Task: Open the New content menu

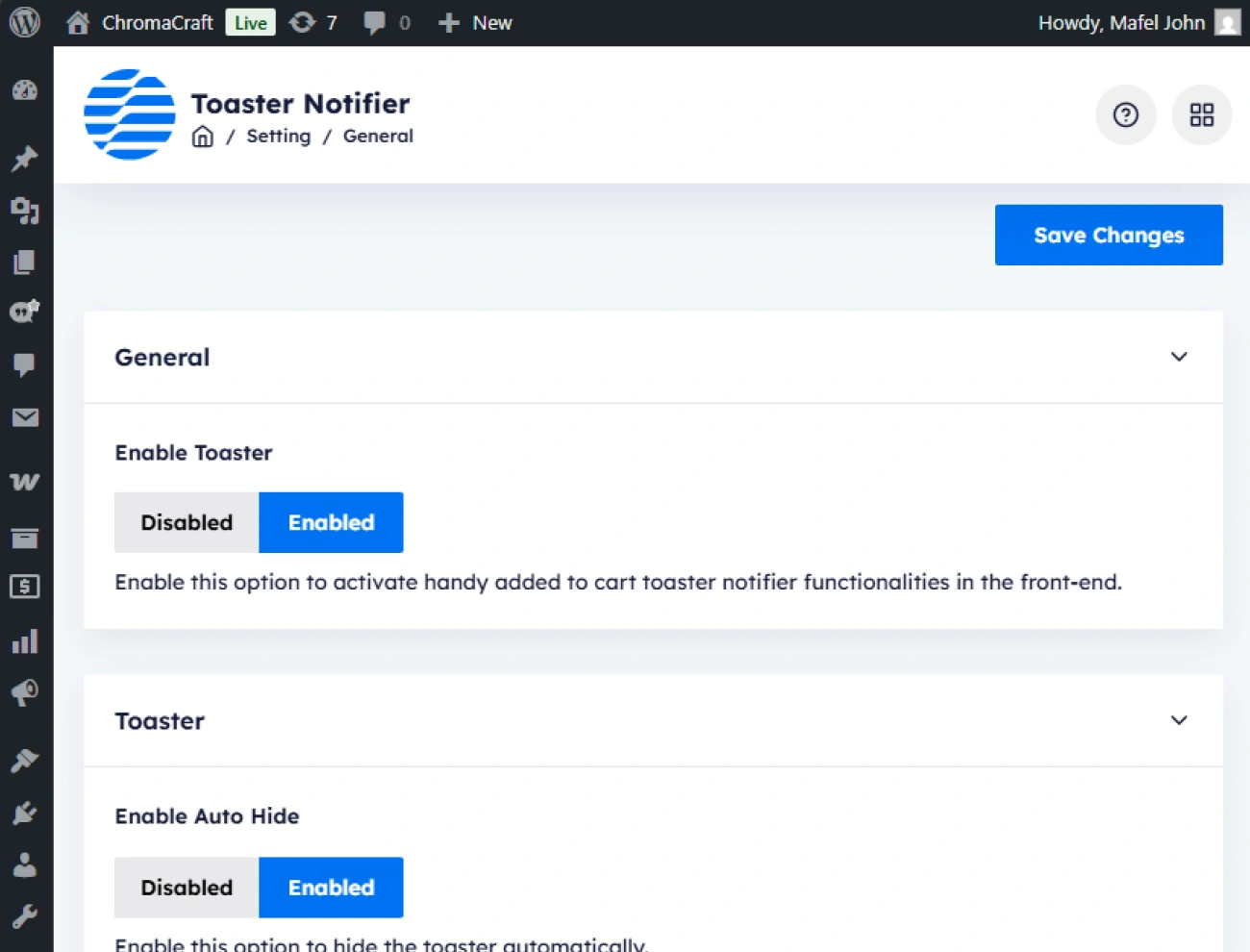Action: (475, 22)
